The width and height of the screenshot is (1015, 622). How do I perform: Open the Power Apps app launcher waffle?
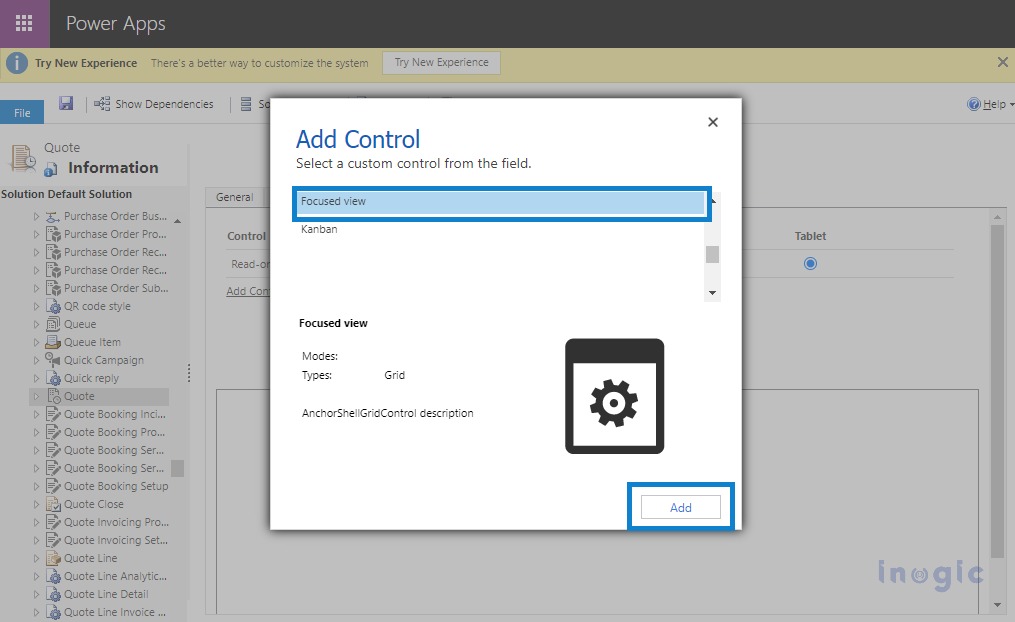(24, 23)
